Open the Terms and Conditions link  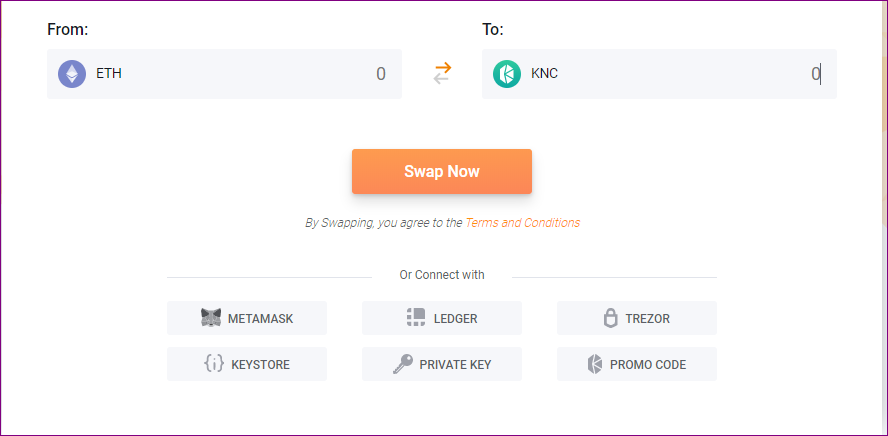point(522,223)
